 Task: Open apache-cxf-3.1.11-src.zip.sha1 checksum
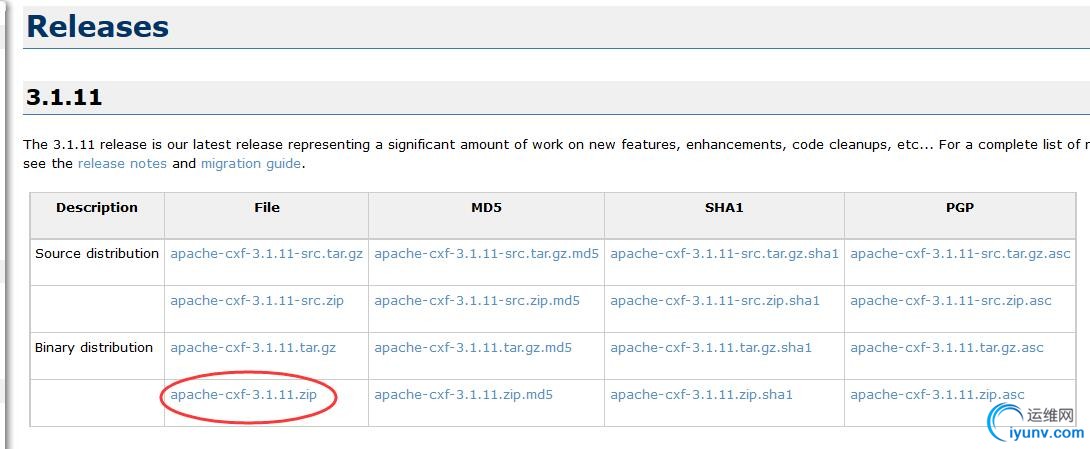pyautogui.click(x=715, y=301)
